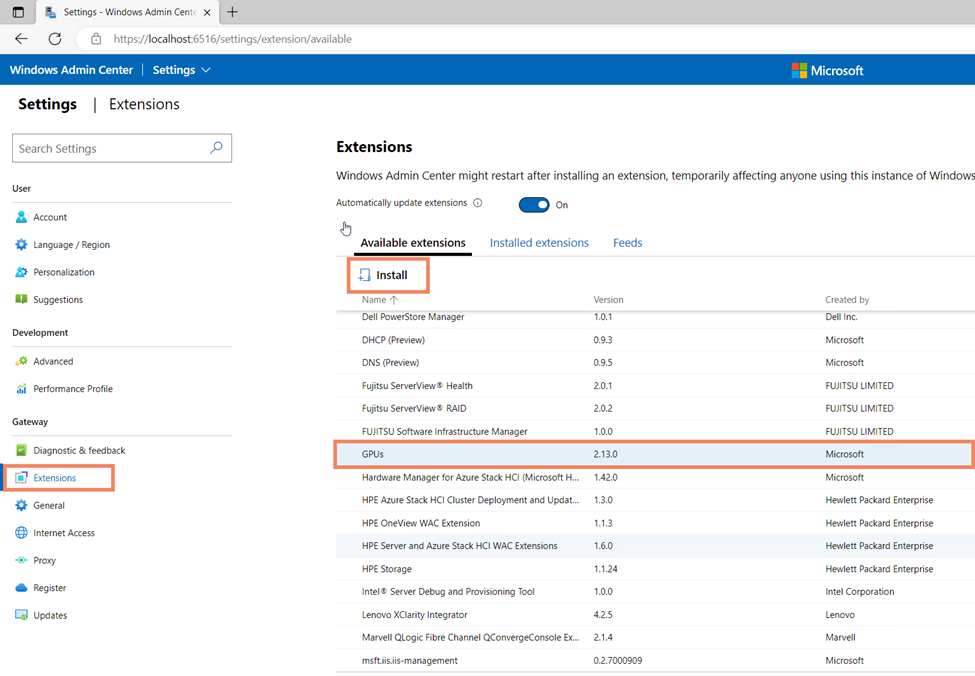Select FUJITSU Software Infrastructure Manager row

coord(655,432)
